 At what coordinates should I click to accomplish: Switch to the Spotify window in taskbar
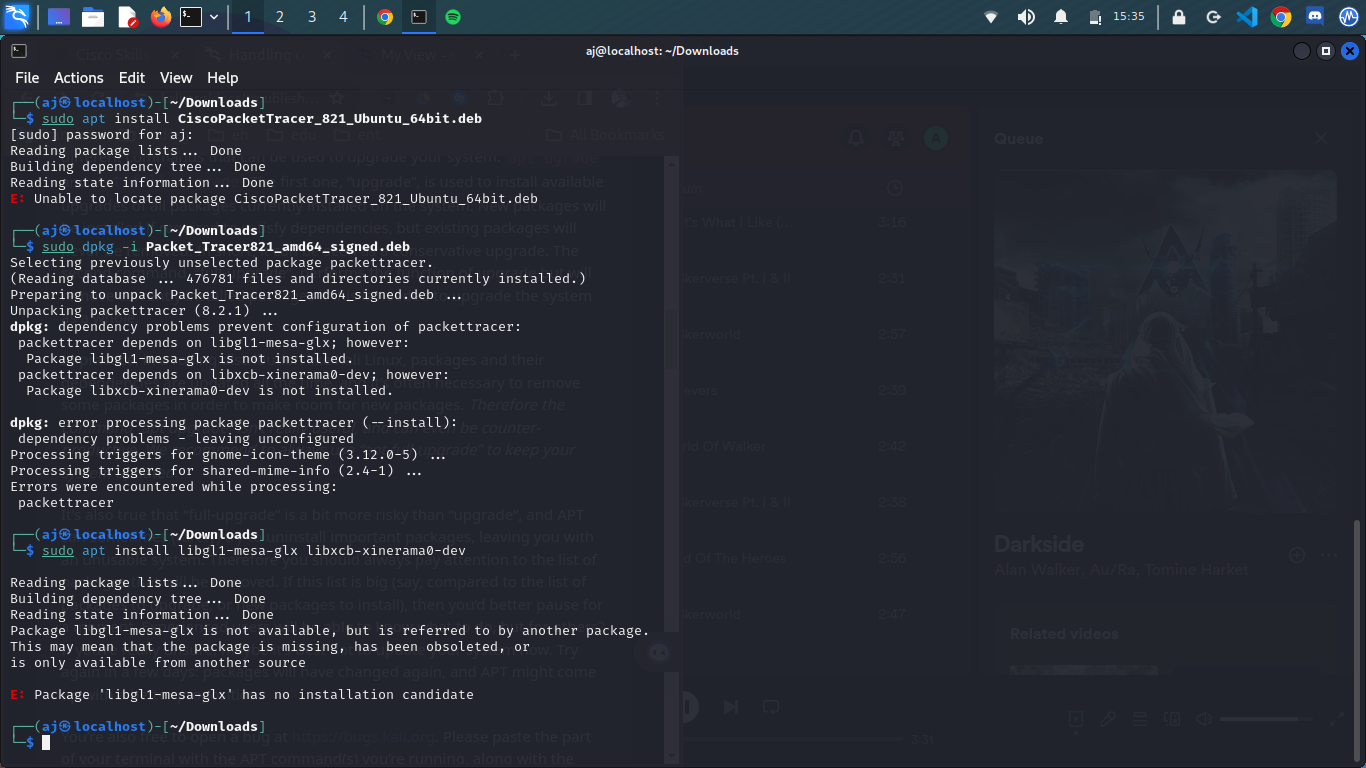click(x=453, y=17)
